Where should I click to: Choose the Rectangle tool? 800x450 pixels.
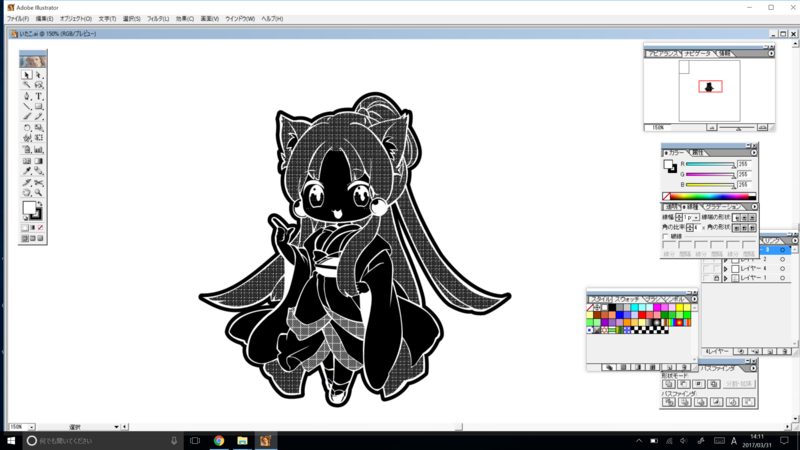pos(39,107)
